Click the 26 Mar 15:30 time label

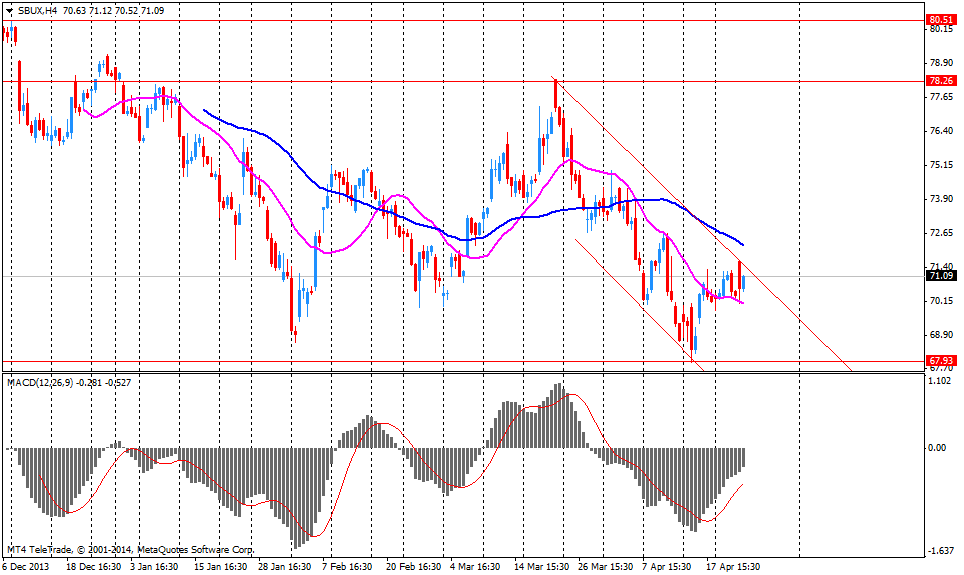tap(606, 566)
